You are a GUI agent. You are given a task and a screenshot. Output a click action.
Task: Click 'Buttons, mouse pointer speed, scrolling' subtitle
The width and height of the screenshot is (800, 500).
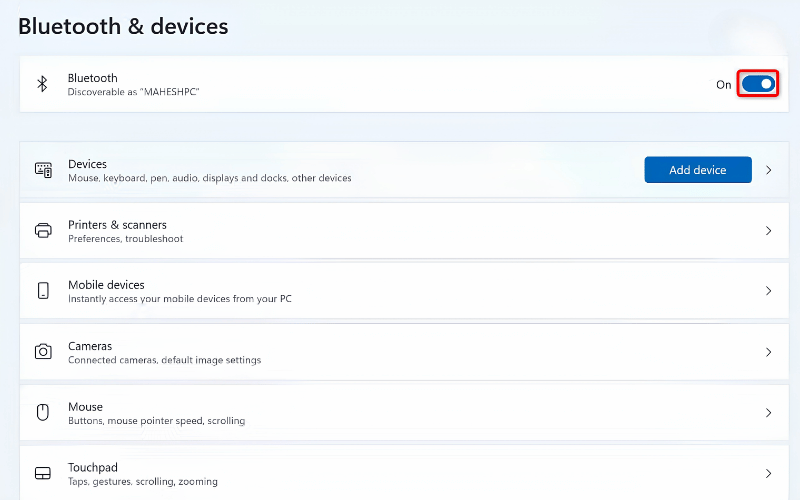pos(157,420)
